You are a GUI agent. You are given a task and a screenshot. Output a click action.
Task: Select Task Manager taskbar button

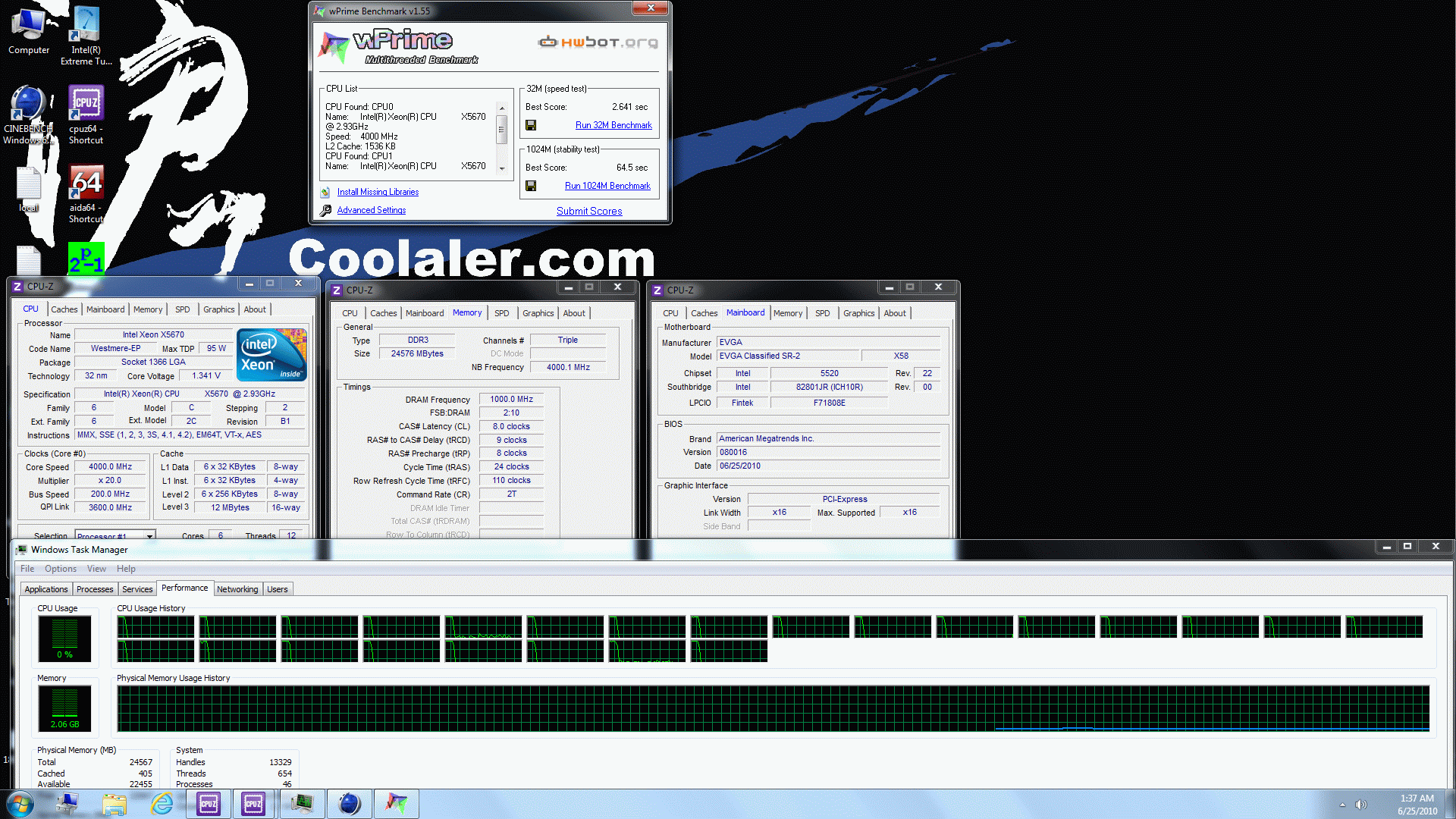[302, 804]
